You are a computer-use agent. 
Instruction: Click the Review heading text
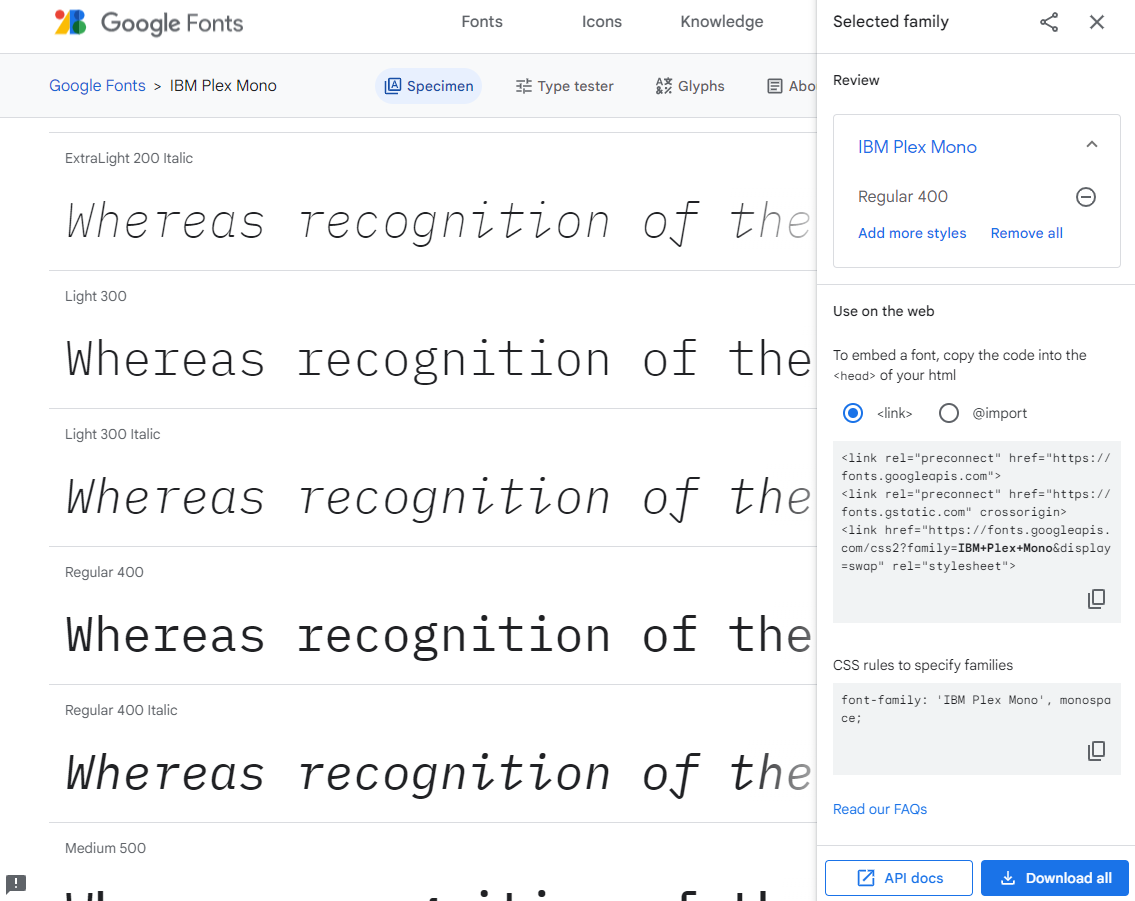click(856, 80)
